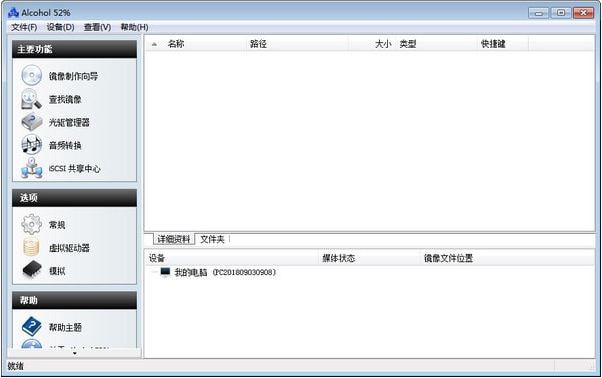Image resolution: width=602 pixels, height=378 pixels.
Task: Open the 设备(D) menu
Action: tap(60, 27)
